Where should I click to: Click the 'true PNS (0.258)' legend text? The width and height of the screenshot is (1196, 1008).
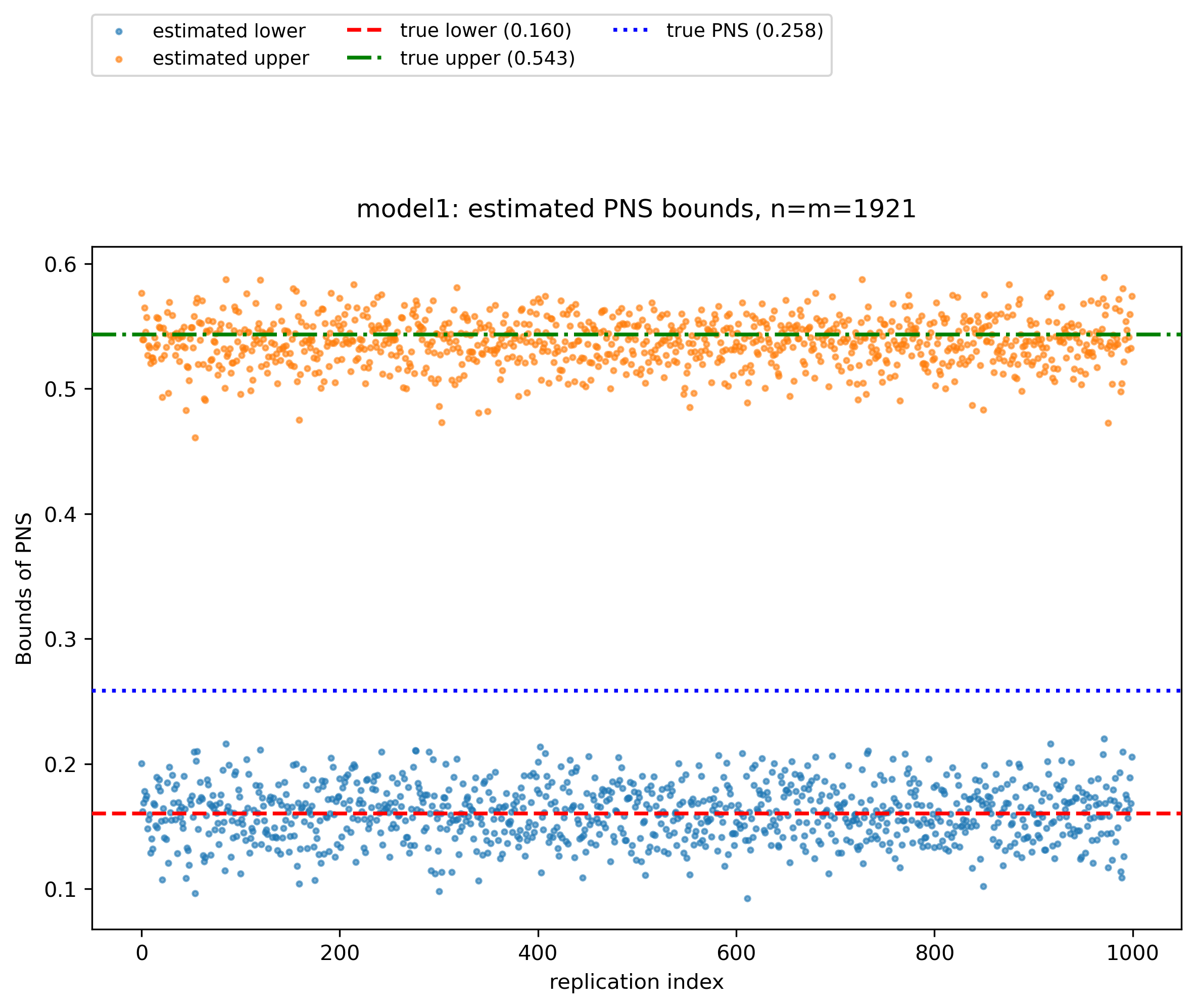[x=745, y=30]
